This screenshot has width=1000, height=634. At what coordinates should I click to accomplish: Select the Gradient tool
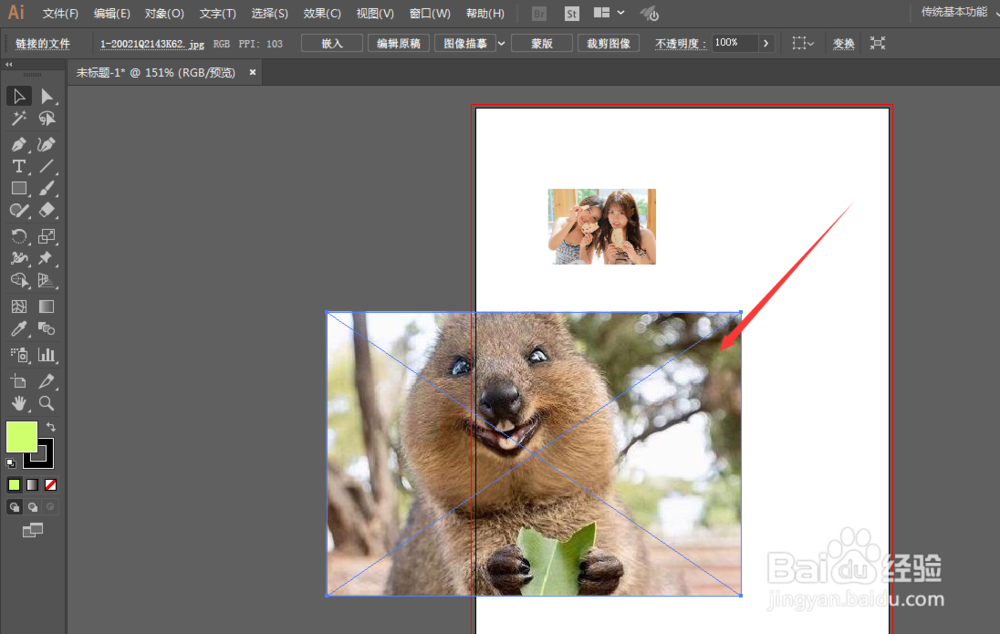coord(46,305)
